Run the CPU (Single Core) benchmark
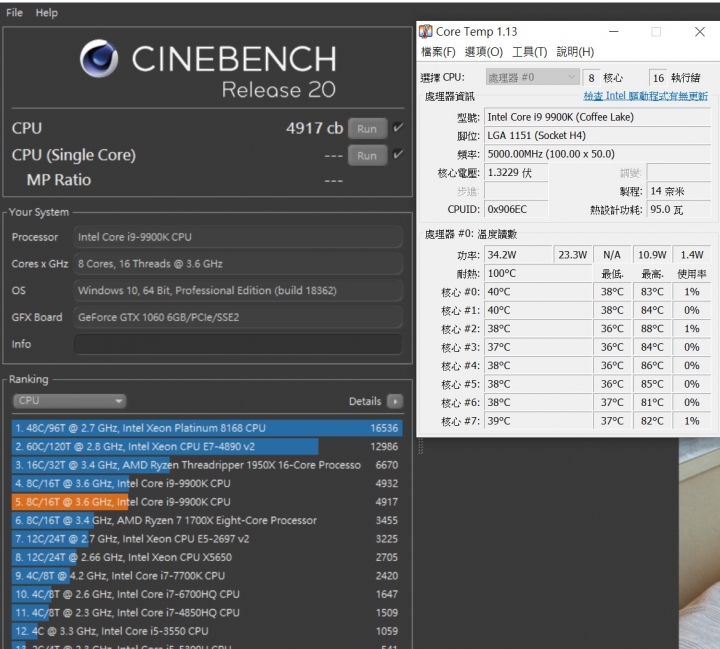This screenshot has height=649, width=720. (x=367, y=156)
